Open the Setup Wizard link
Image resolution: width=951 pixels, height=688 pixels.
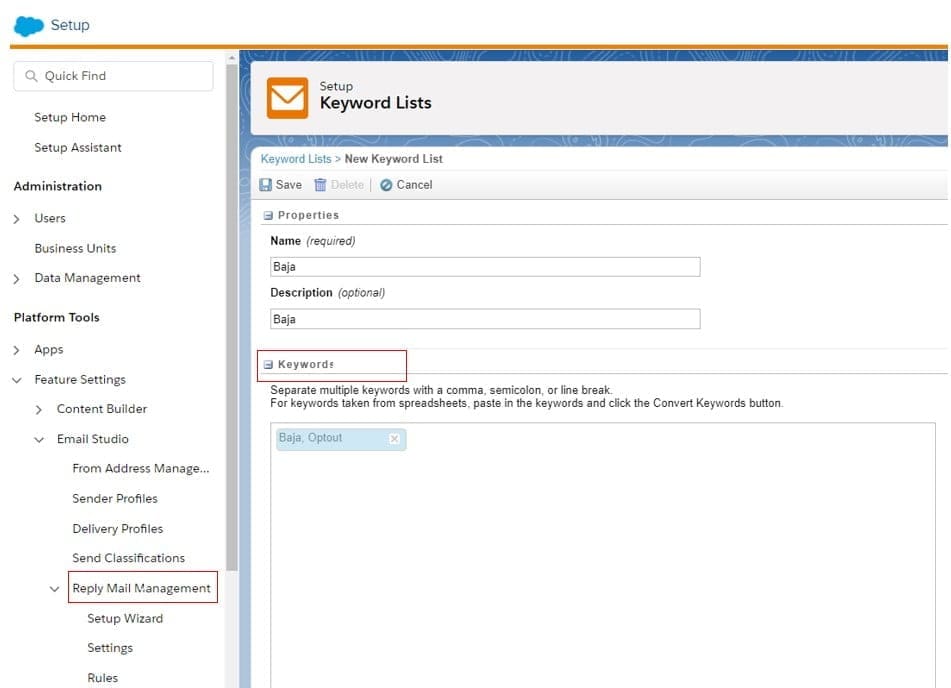click(125, 618)
